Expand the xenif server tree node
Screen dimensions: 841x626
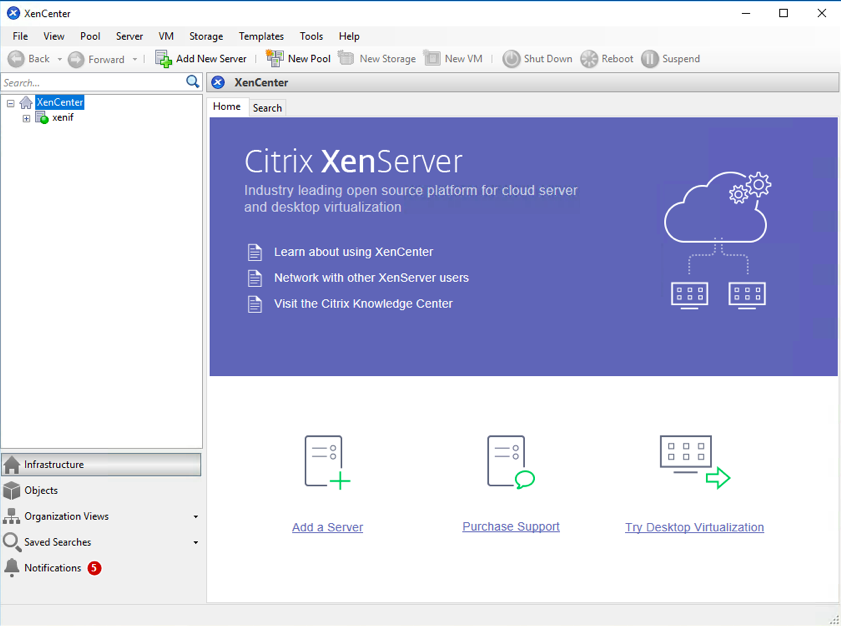(x=26, y=117)
